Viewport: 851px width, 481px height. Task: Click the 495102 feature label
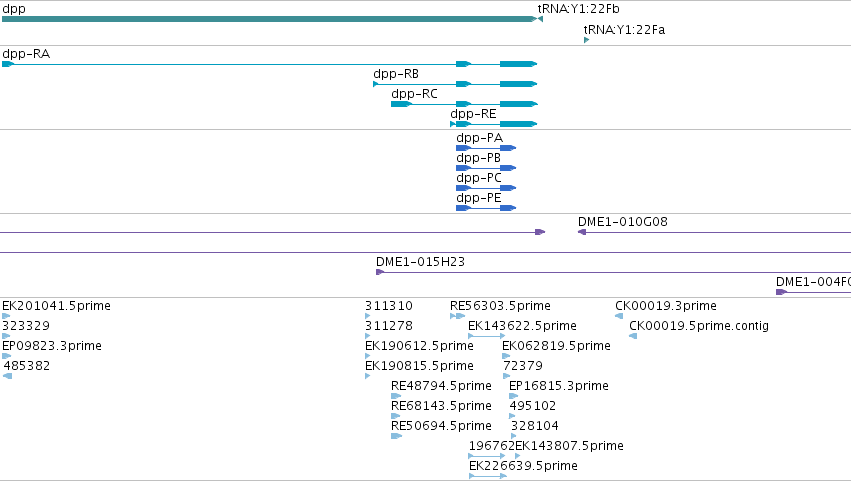pyautogui.click(x=532, y=406)
